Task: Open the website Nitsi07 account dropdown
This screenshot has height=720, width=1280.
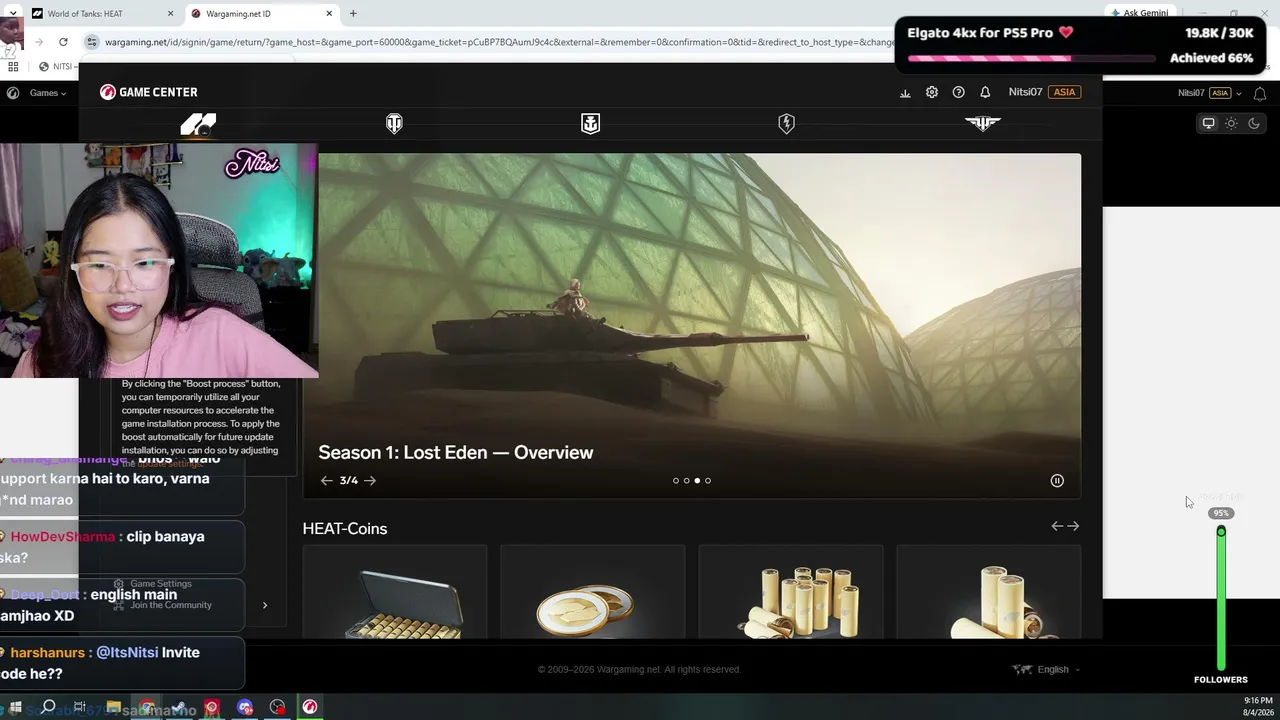Action: tap(1210, 93)
